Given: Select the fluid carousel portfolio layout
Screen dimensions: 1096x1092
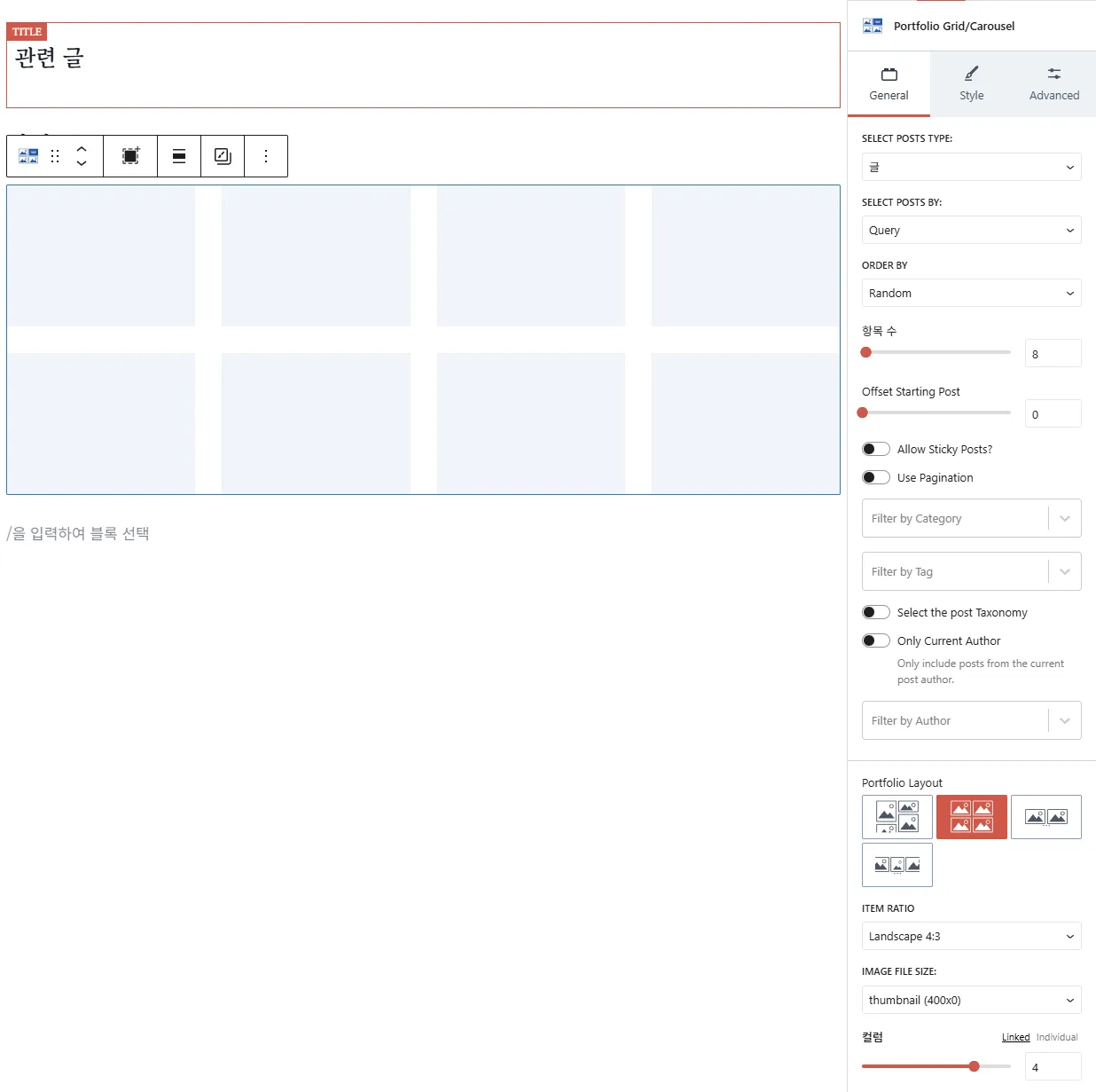Looking at the screenshot, I should click(x=896, y=865).
